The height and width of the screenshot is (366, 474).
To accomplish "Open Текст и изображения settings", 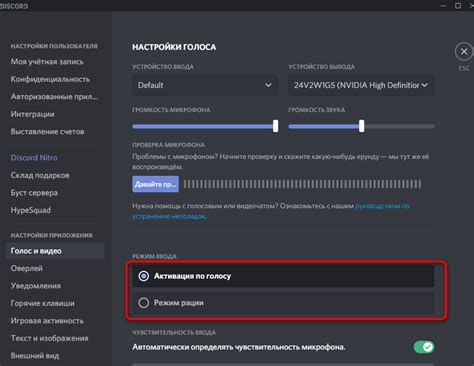I will (x=49, y=338).
